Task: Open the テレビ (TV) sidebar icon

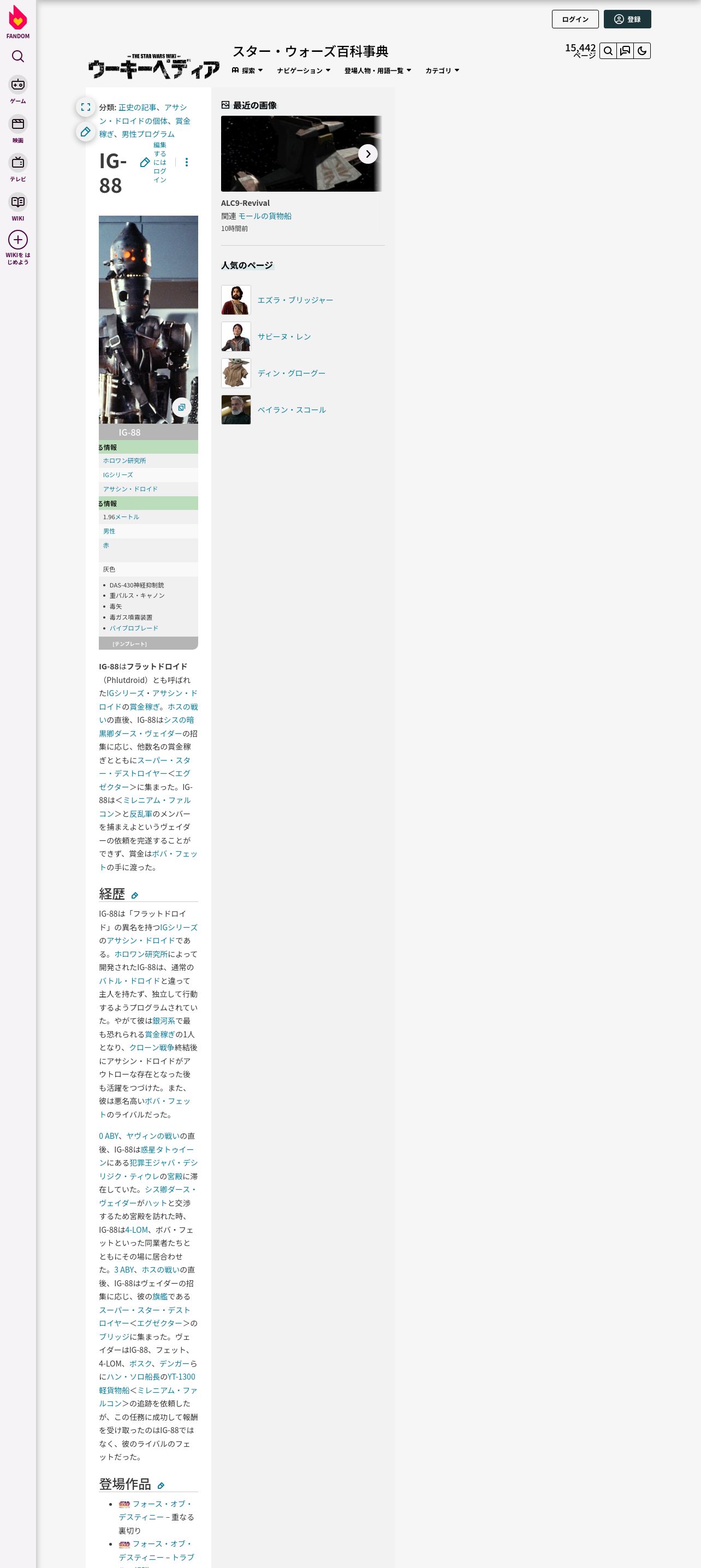Action: point(18,163)
